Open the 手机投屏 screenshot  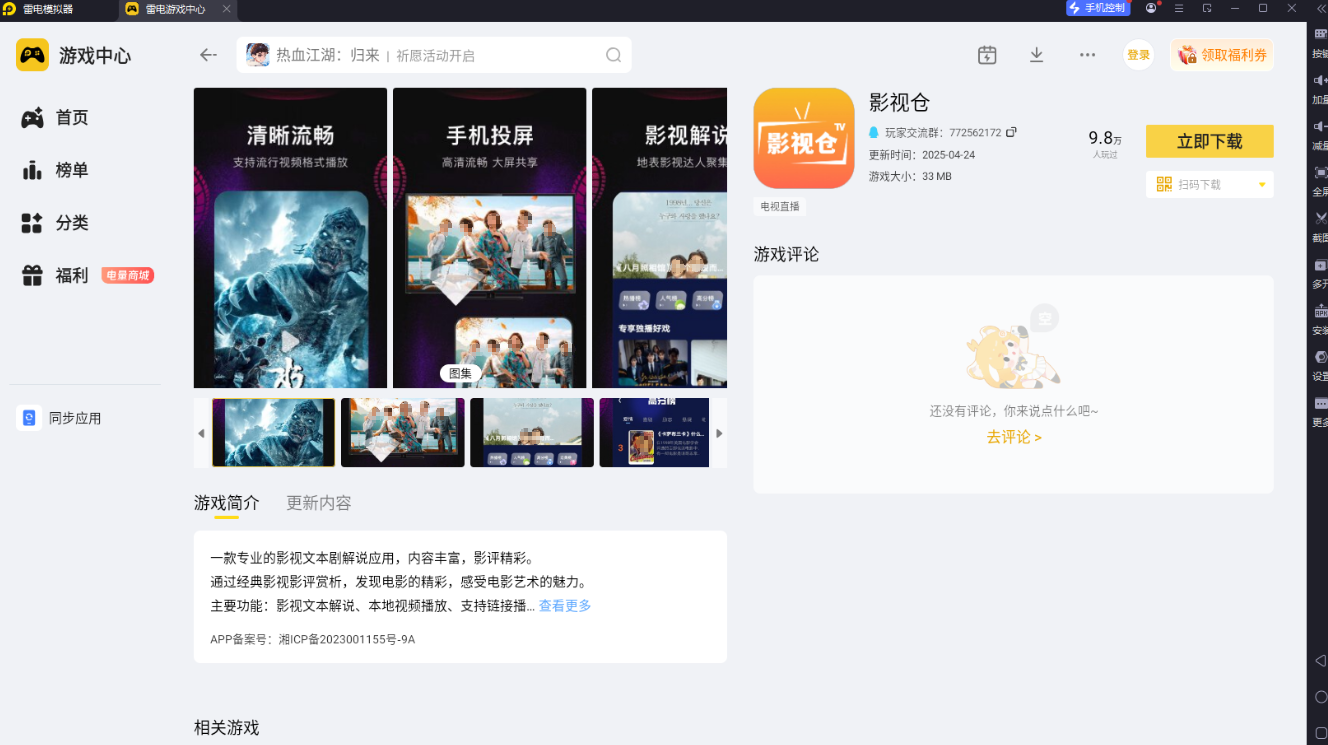pos(489,238)
